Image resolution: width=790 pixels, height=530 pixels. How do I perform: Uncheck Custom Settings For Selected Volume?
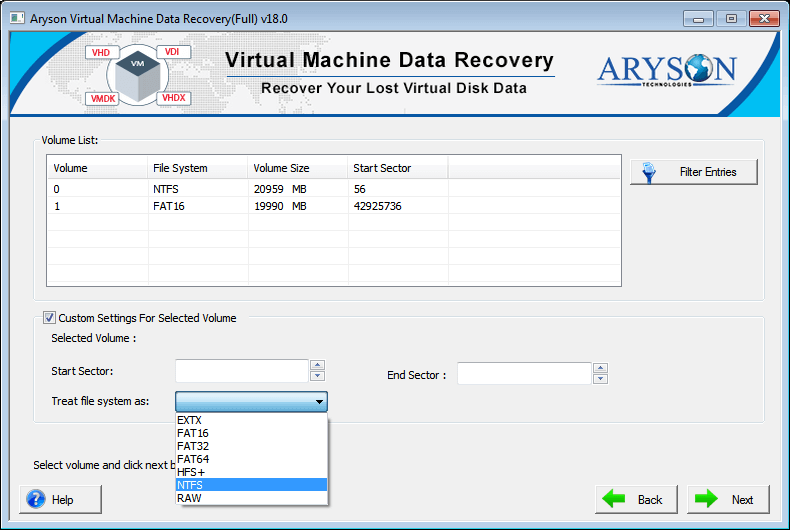pos(49,318)
